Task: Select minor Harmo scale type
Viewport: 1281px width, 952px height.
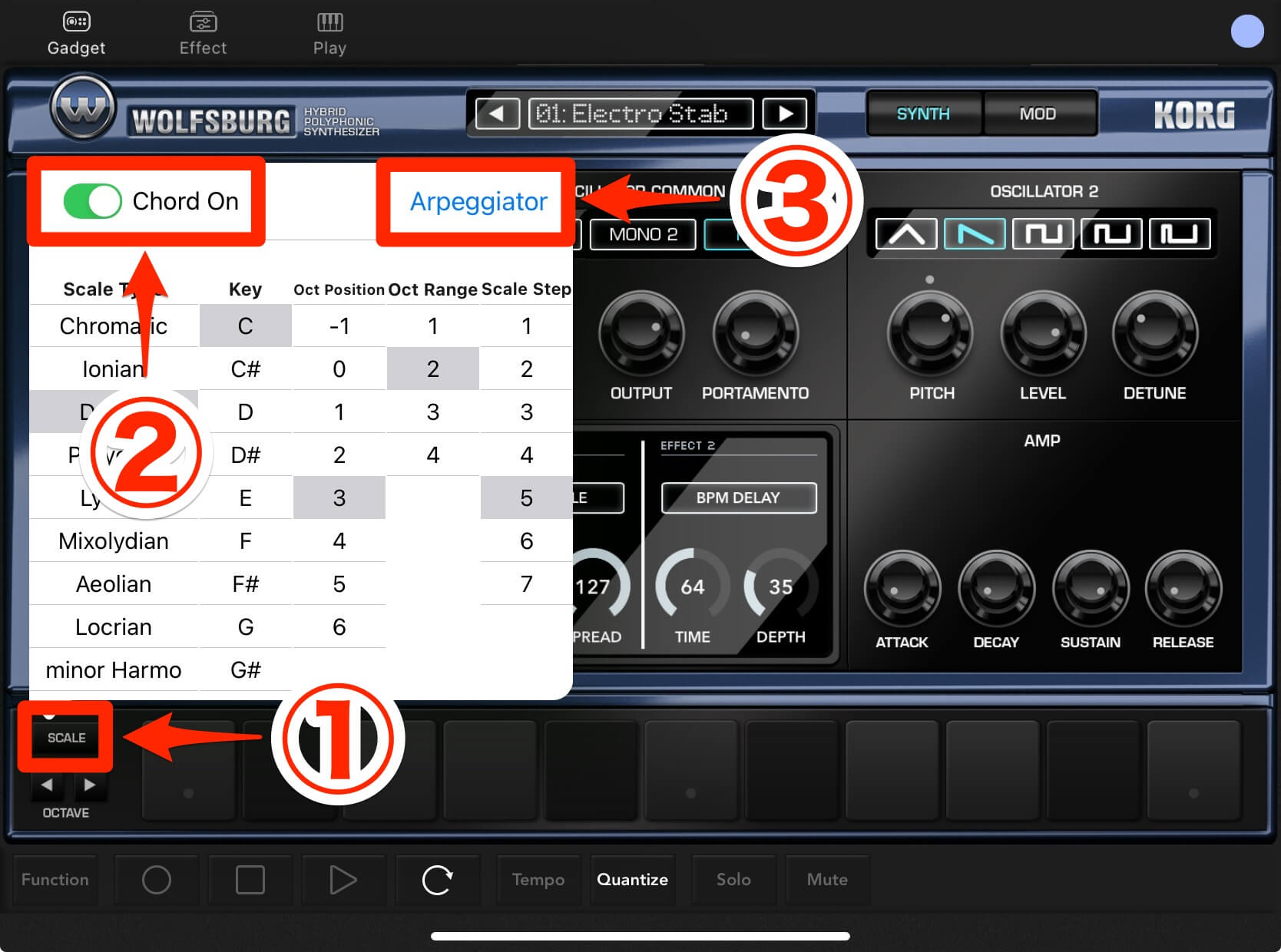Action: coord(114,669)
